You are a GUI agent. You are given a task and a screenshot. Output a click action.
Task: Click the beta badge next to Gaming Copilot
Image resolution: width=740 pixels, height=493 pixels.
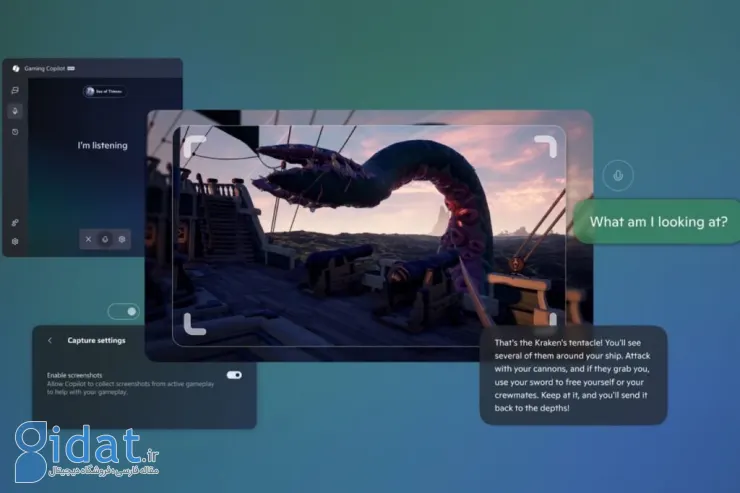coord(71,68)
